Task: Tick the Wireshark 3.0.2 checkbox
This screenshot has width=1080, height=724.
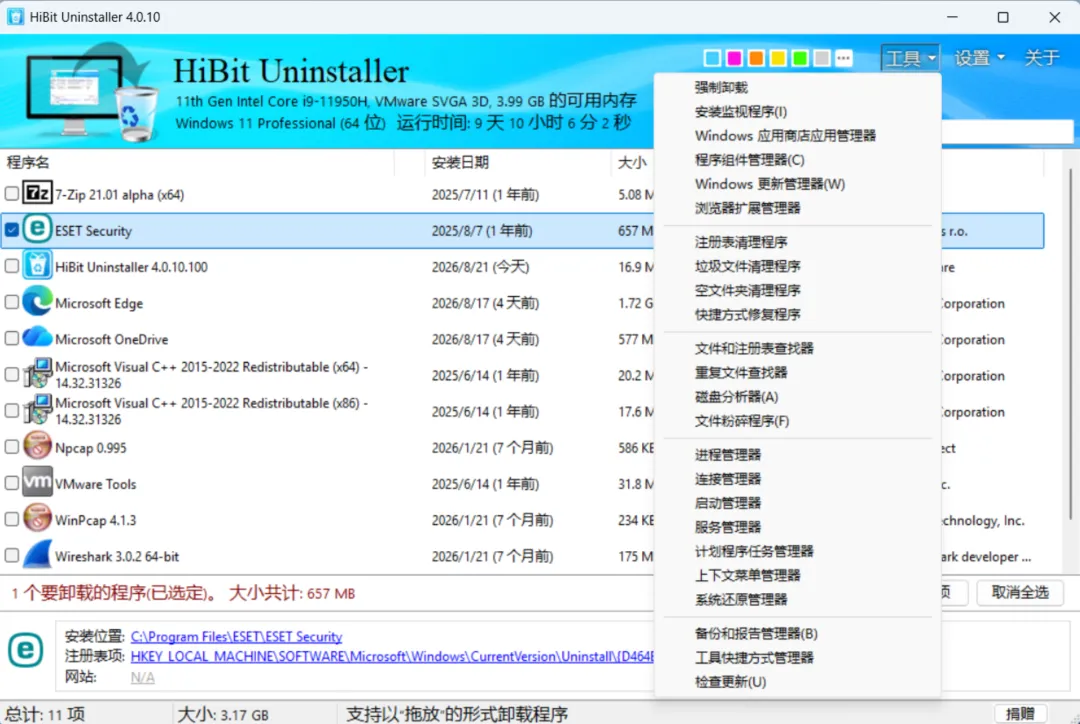Action: [12, 555]
